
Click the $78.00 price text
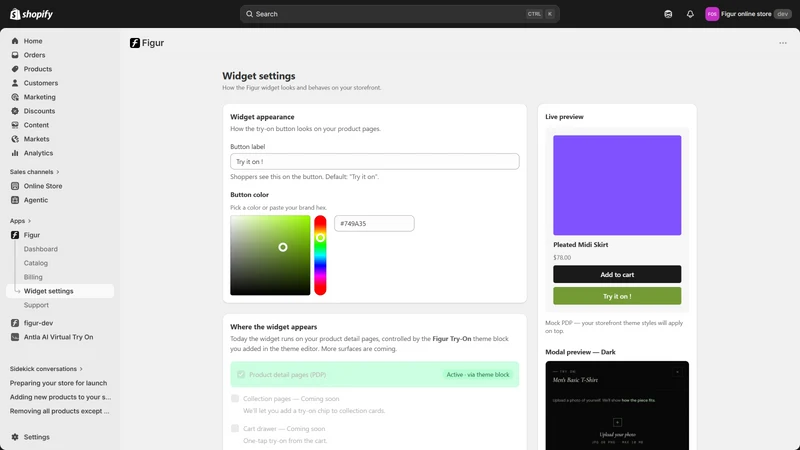click(x=562, y=258)
